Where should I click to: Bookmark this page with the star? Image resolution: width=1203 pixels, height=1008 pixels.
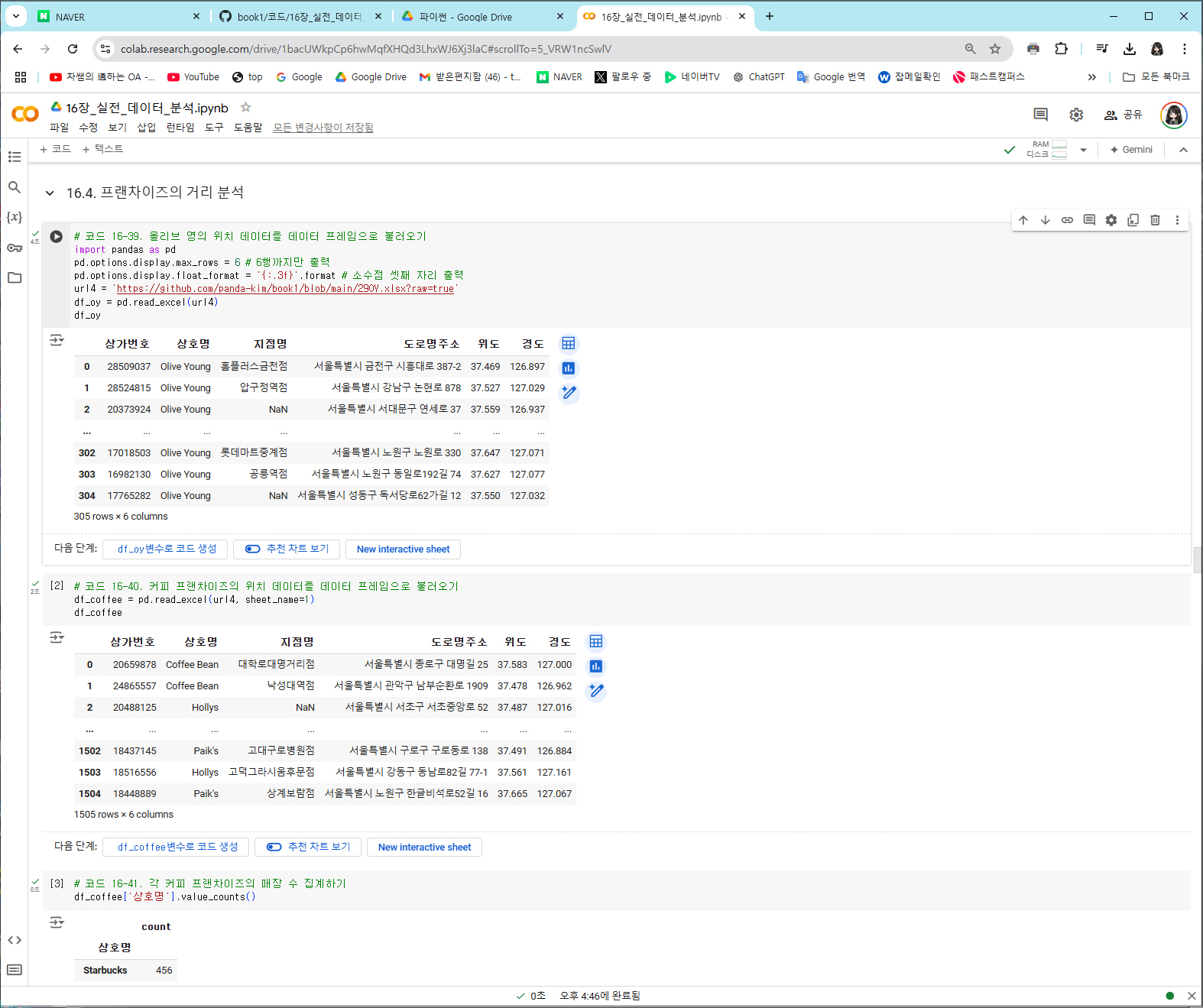click(995, 49)
